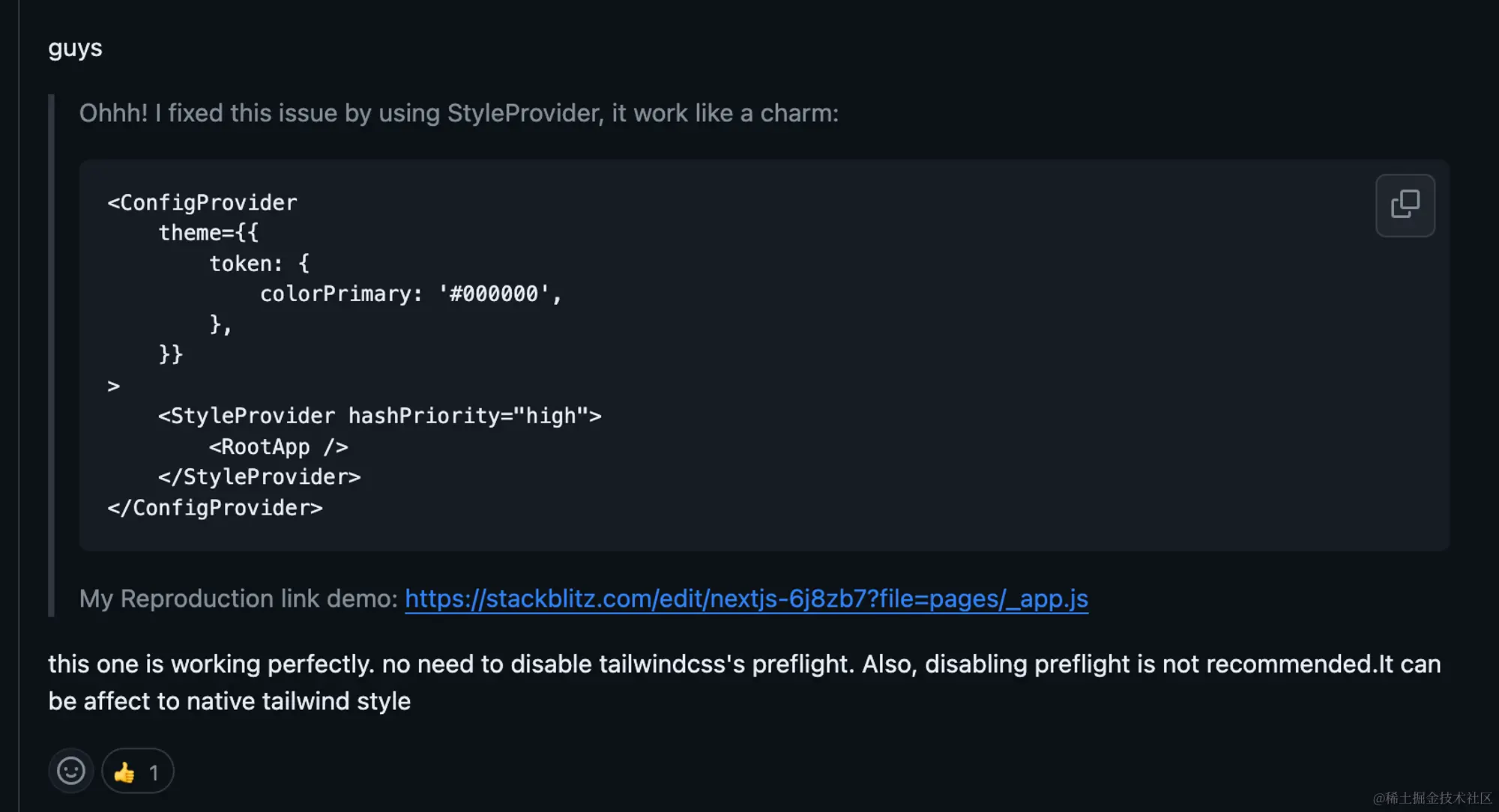Screen dimensions: 1499x812
Task: Click the colorPrimary '#000000' value
Action: click(x=493, y=294)
